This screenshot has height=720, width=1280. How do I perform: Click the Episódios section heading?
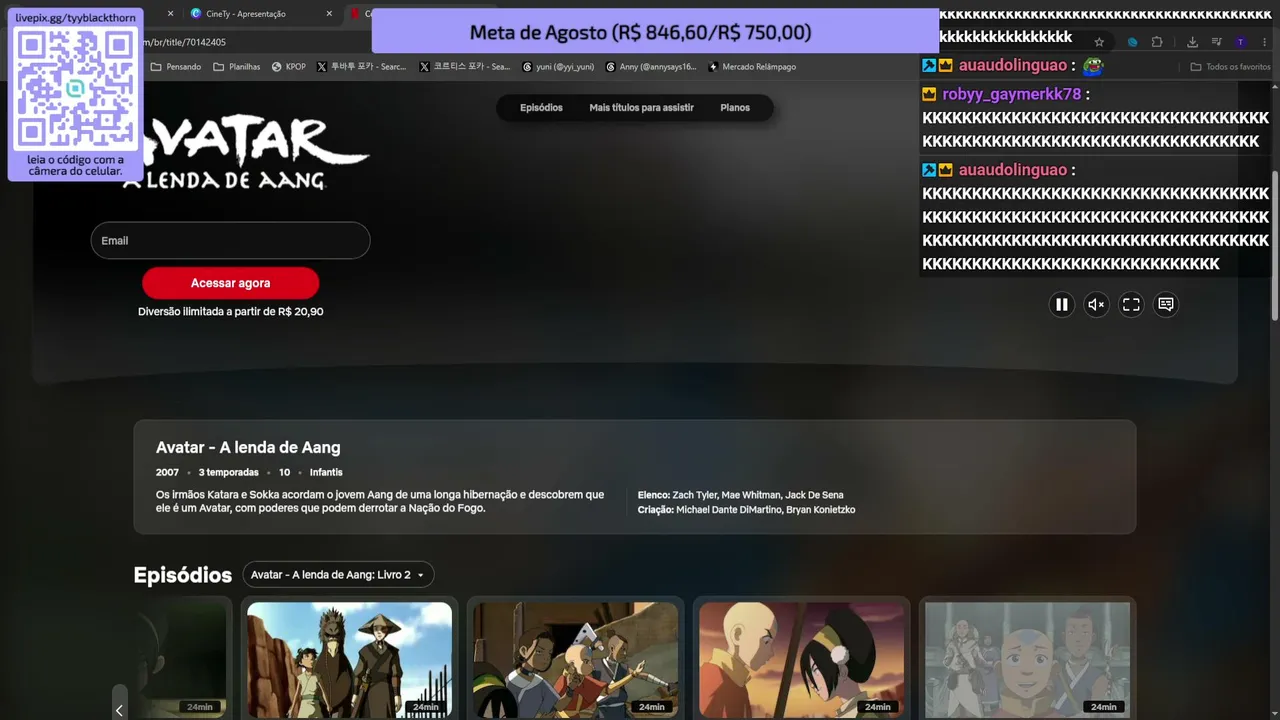[183, 575]
